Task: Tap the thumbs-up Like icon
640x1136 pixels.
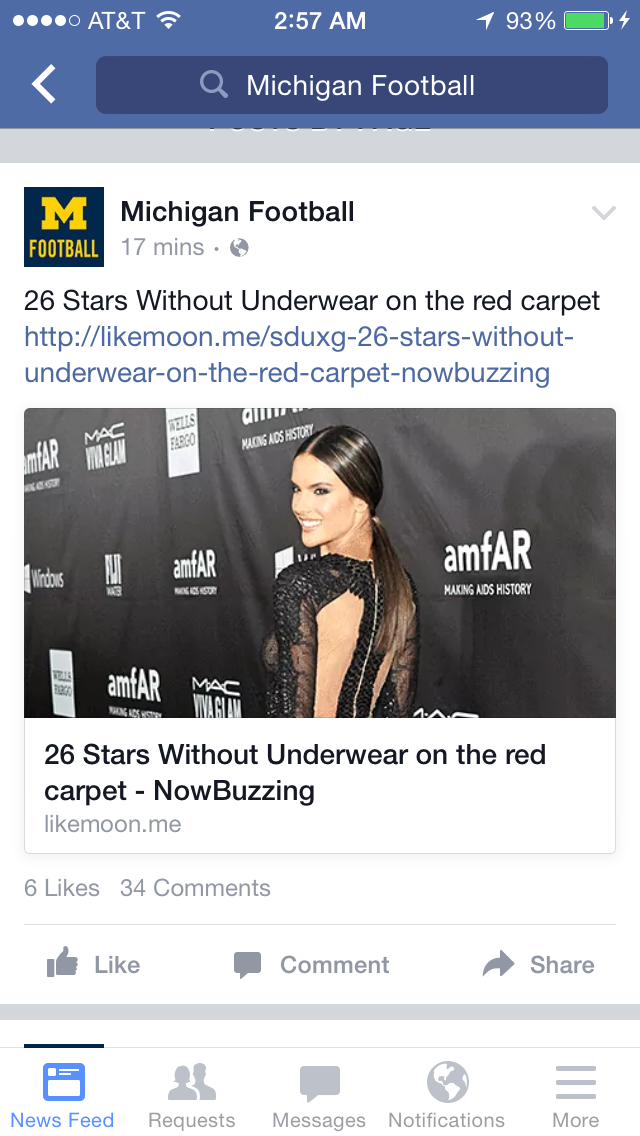Action: click(x=62, y=963)
